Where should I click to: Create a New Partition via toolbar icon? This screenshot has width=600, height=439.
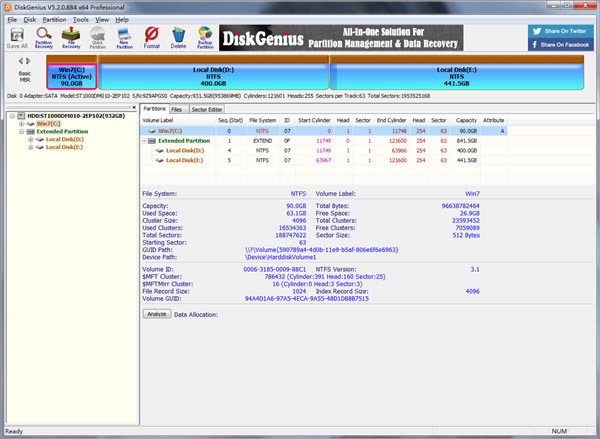click(126, 38)
